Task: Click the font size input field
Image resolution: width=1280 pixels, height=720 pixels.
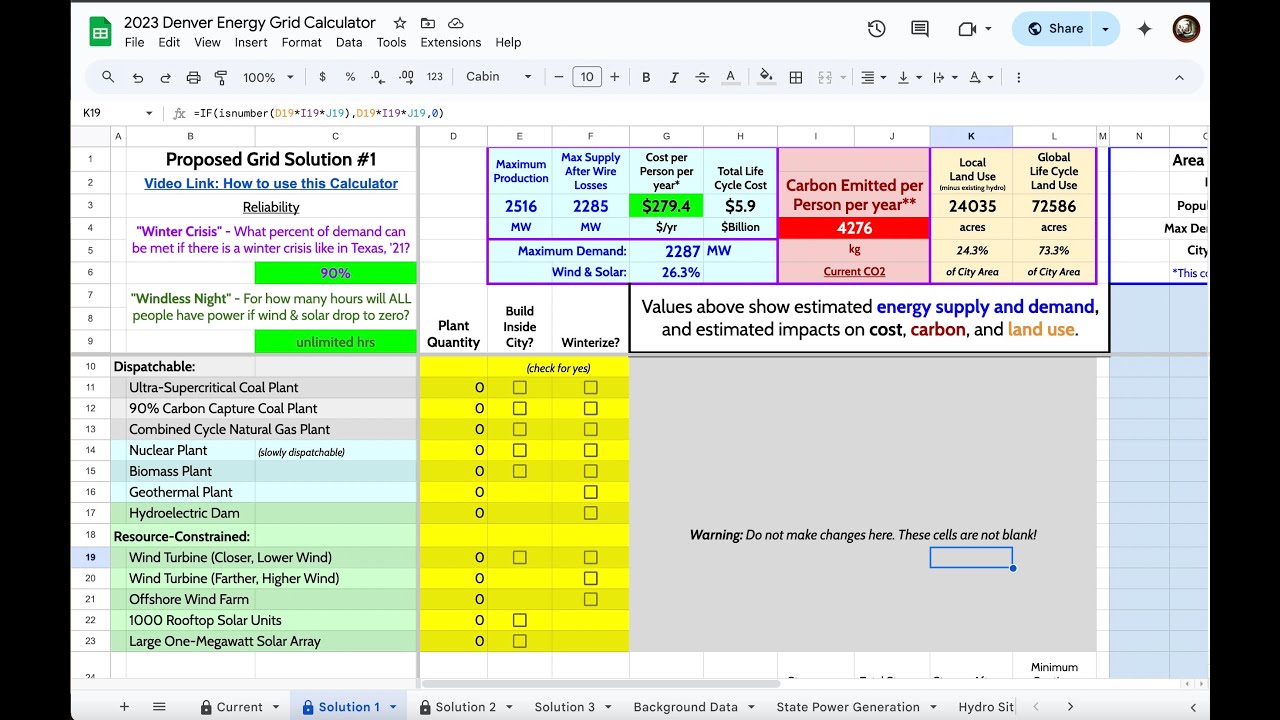Action: pos(587,77)
